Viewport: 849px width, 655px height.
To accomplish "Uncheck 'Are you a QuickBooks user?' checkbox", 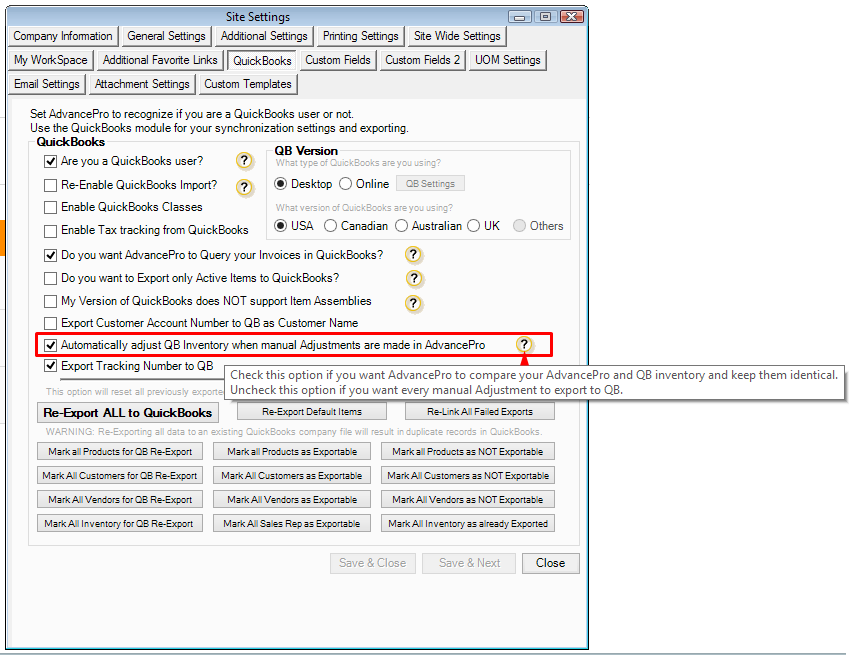I will [x=51, y=161].
